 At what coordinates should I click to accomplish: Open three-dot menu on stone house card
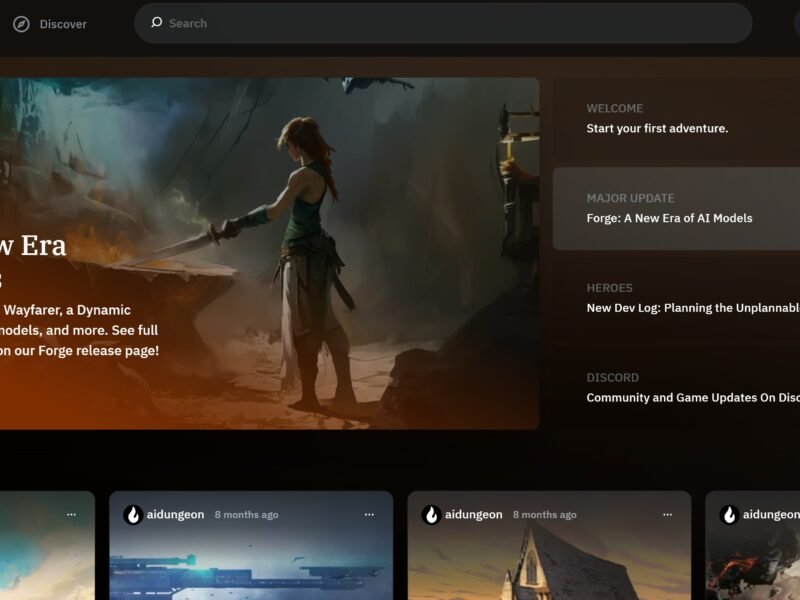tap(667, 515)
